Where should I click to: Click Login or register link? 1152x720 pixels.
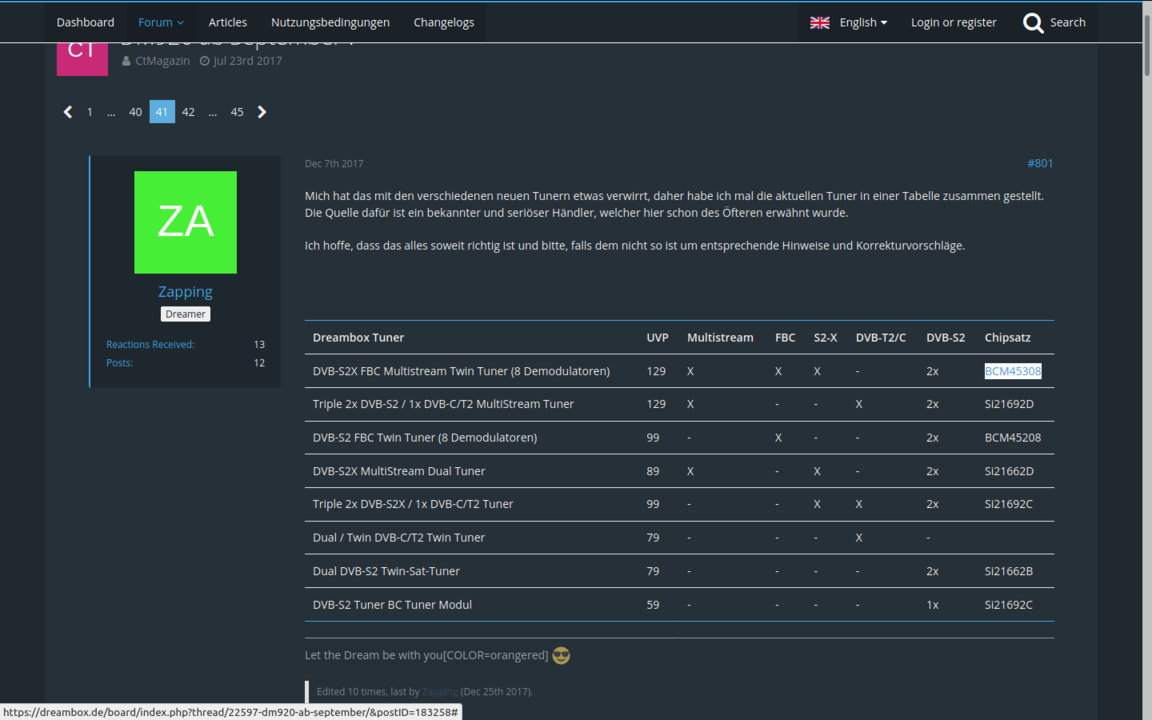pyautogui.click(x=953, y=22)
